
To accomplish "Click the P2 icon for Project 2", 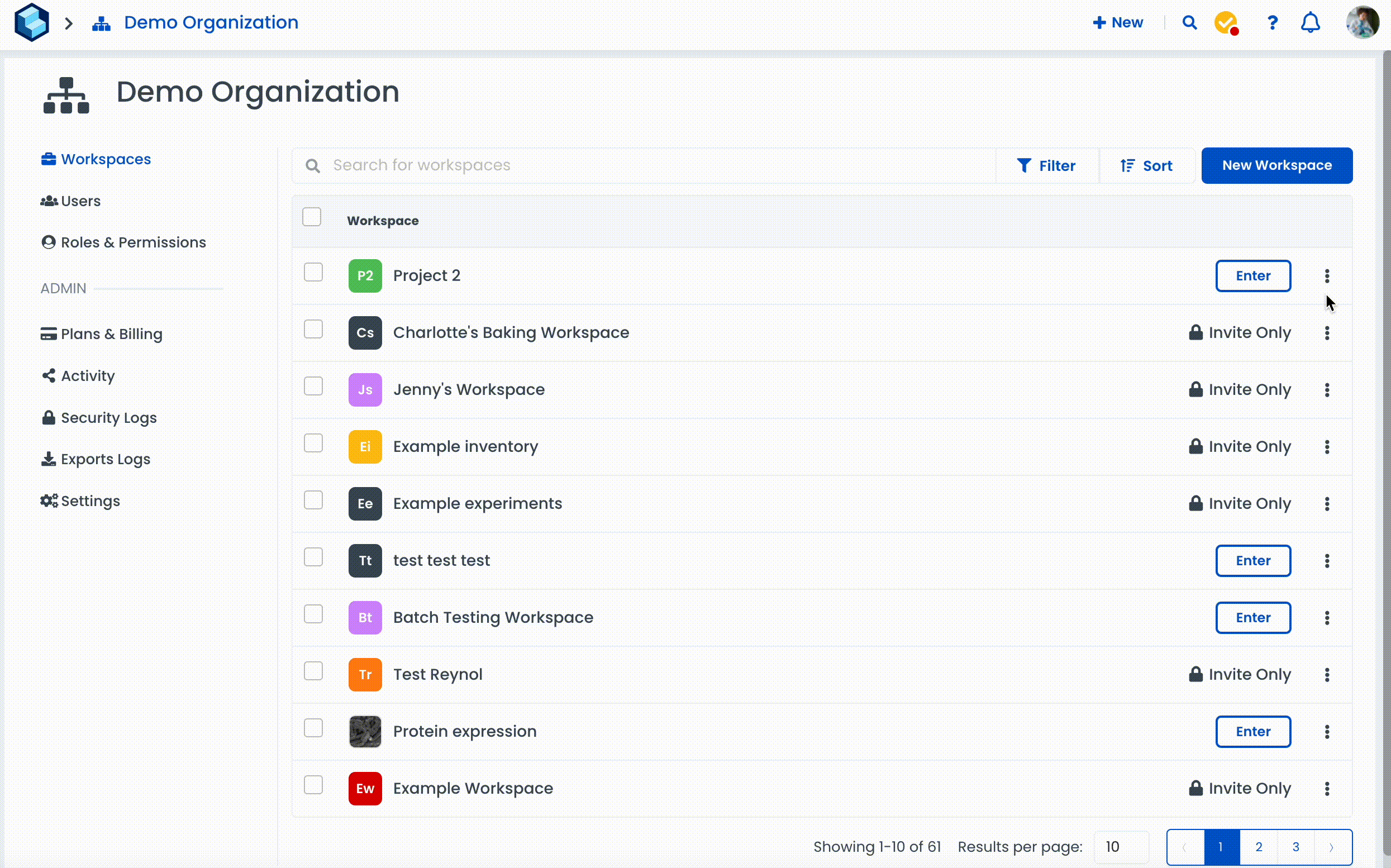I will [x=365, y=275].
